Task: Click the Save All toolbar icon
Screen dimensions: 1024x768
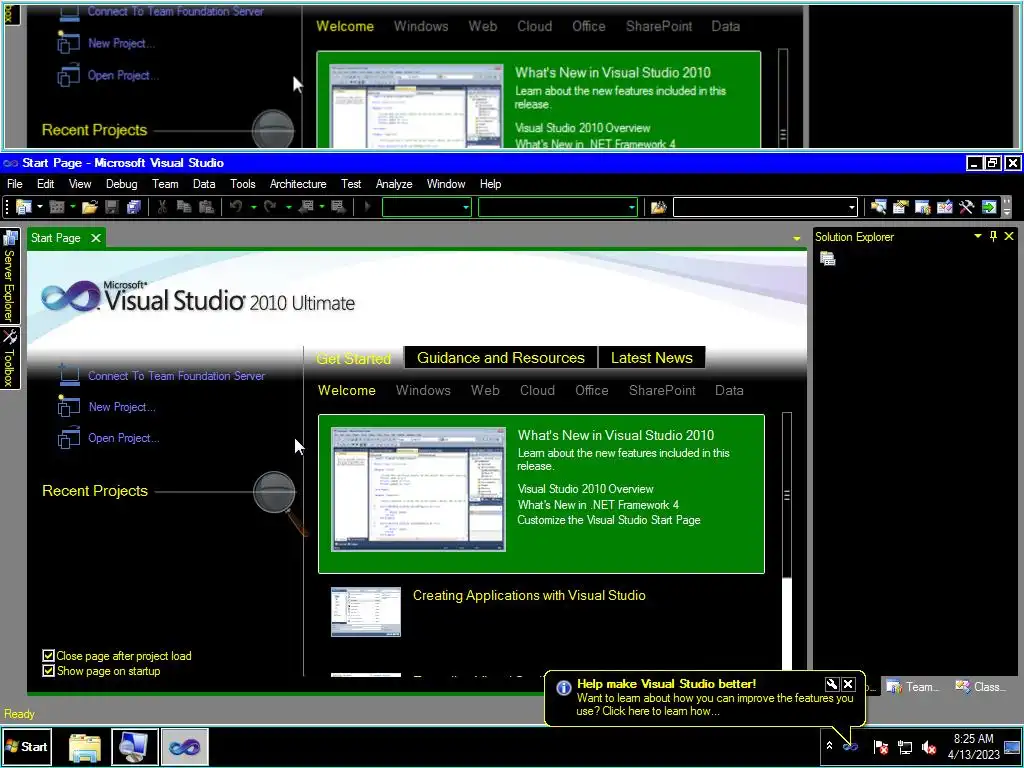Action: coord(134,207)
